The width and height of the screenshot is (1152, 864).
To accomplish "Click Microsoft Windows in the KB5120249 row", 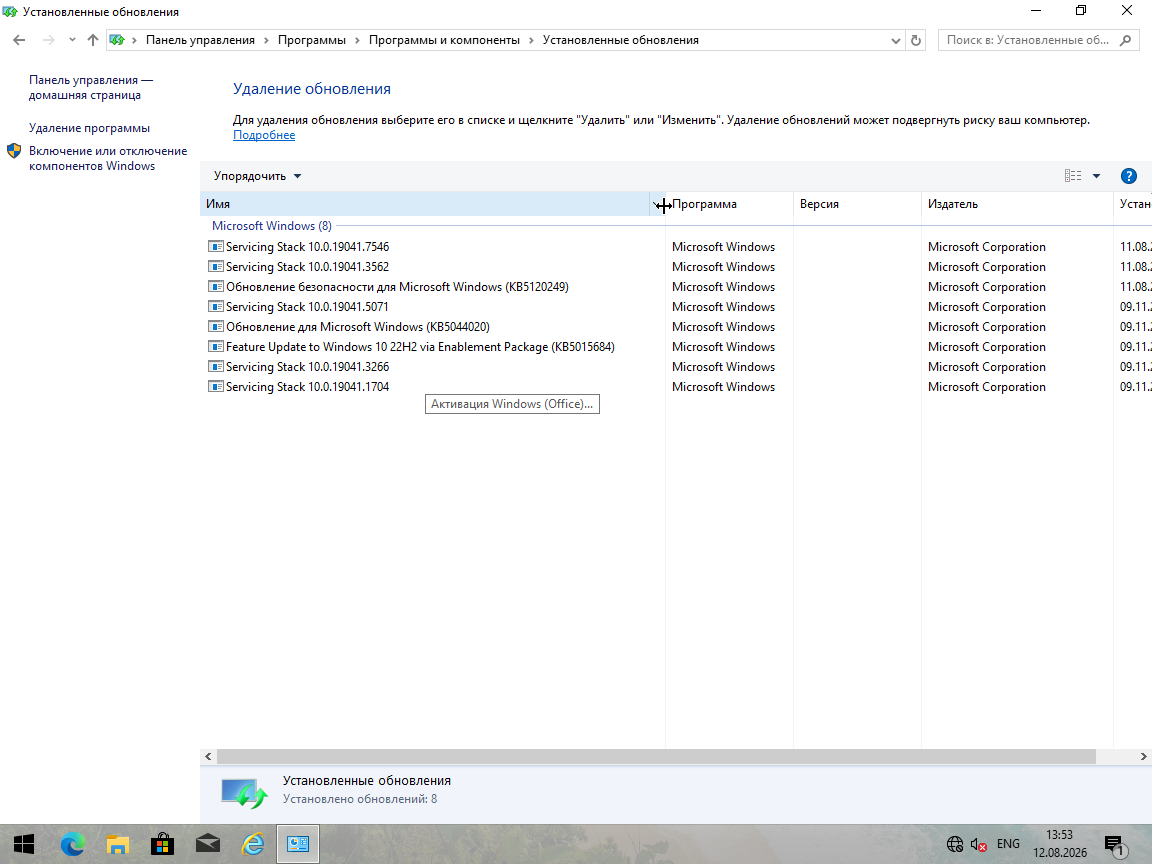I will 723,287.
